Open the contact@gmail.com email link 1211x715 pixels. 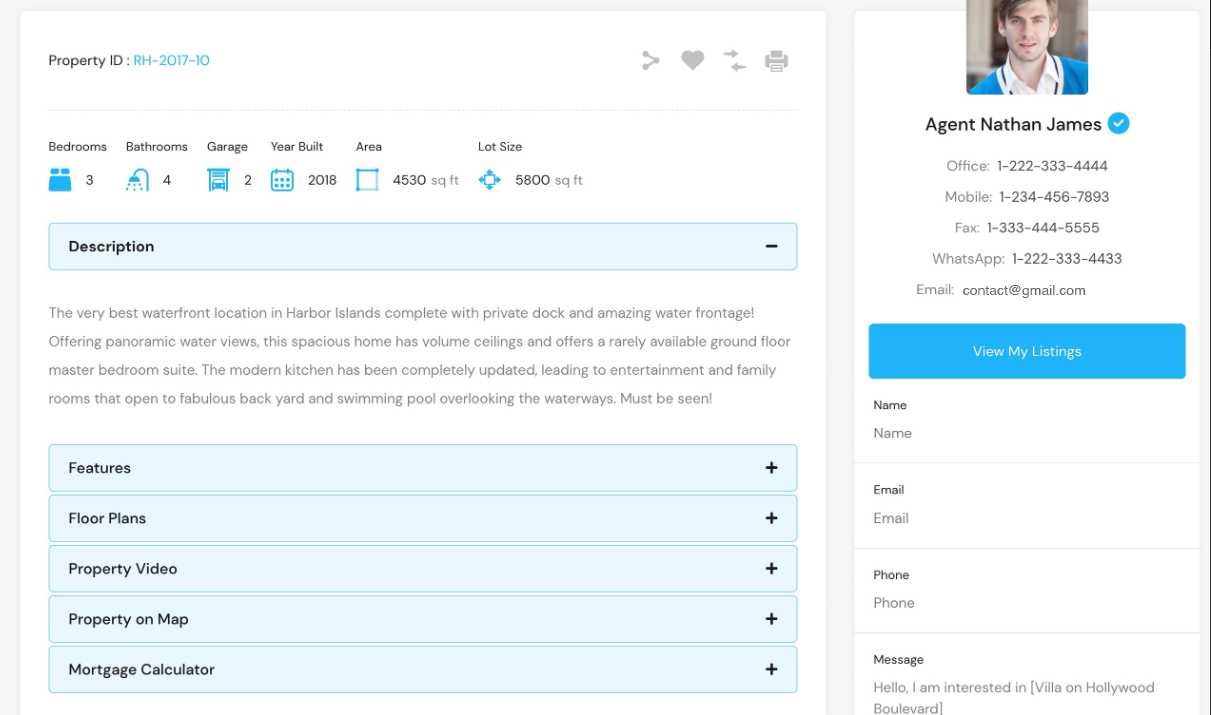pyautogui.click(x=1023, y=291)
